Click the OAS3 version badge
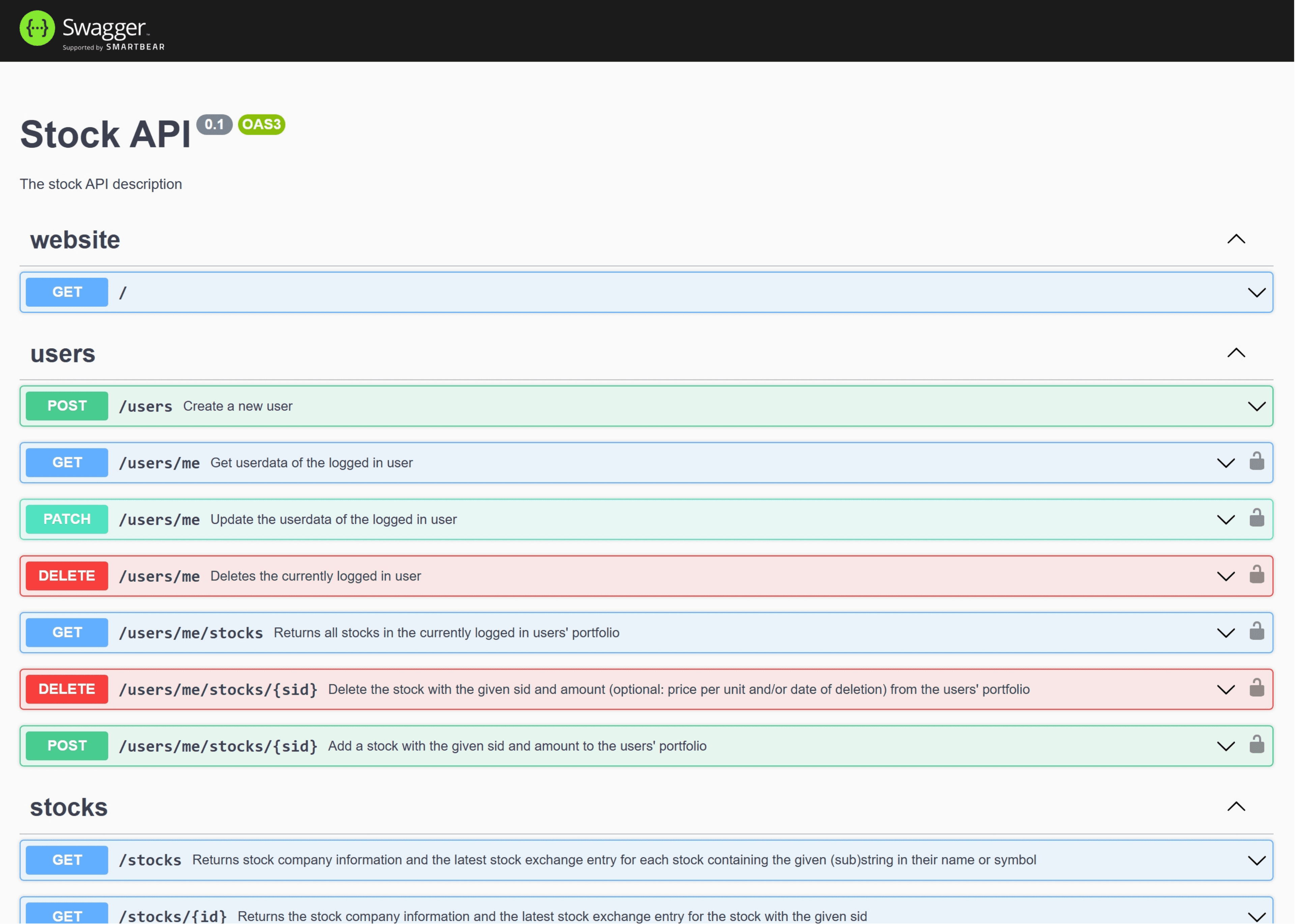This screenshot has height=924, width=1295. tap(261, 125)
